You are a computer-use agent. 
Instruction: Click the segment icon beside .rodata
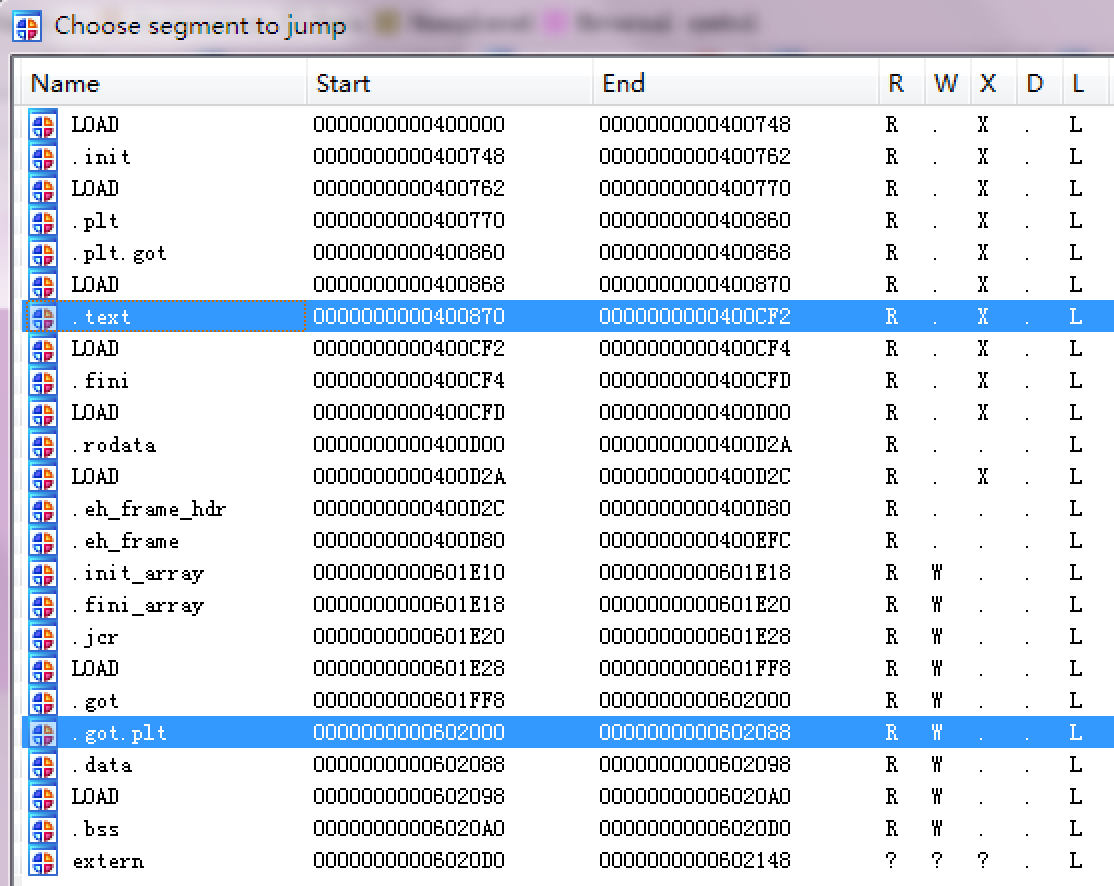pyautogui.click(x=43, y=445)
